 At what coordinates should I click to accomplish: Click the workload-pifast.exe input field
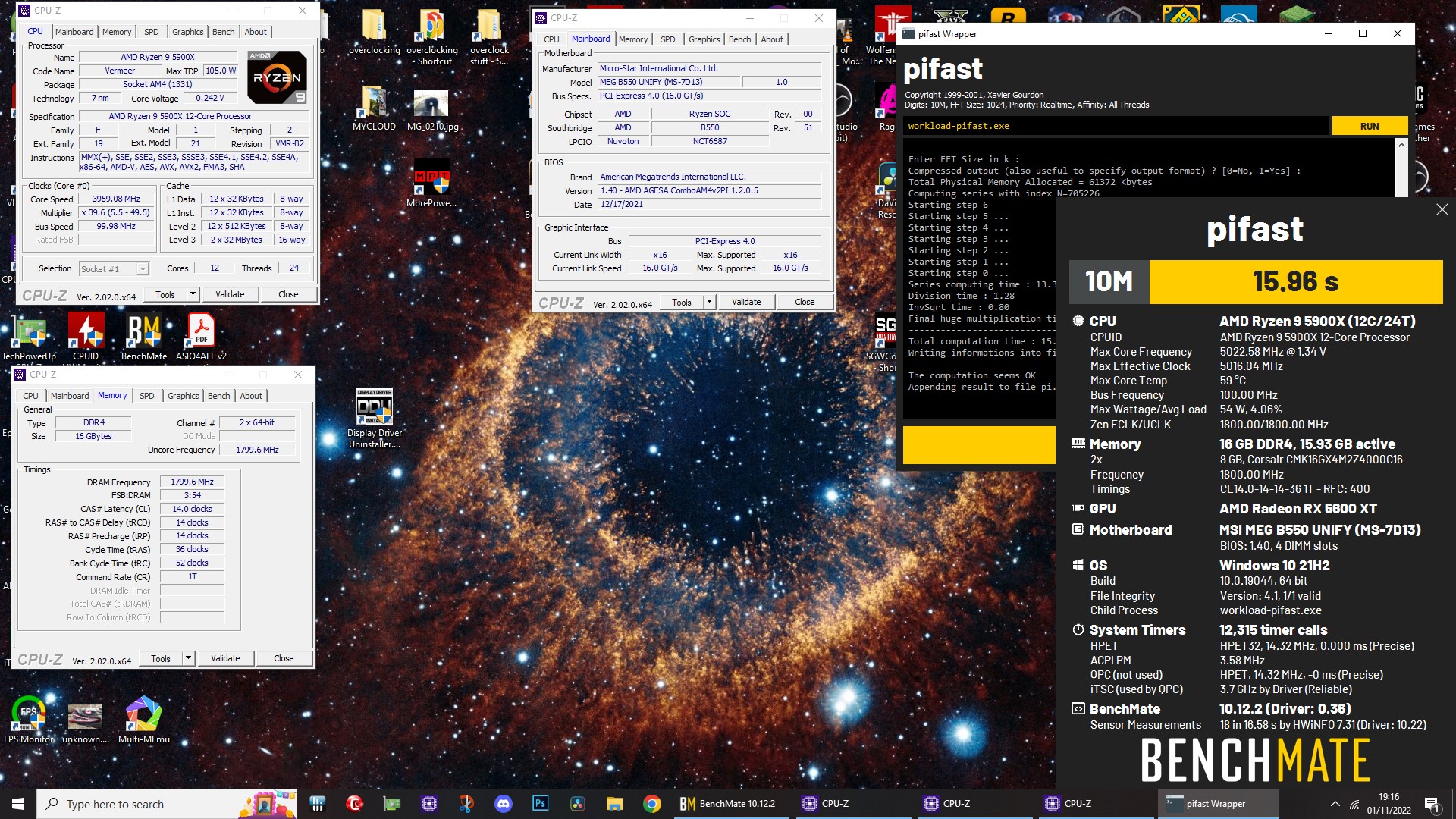pyautogui.click(x=1116, y=126)
